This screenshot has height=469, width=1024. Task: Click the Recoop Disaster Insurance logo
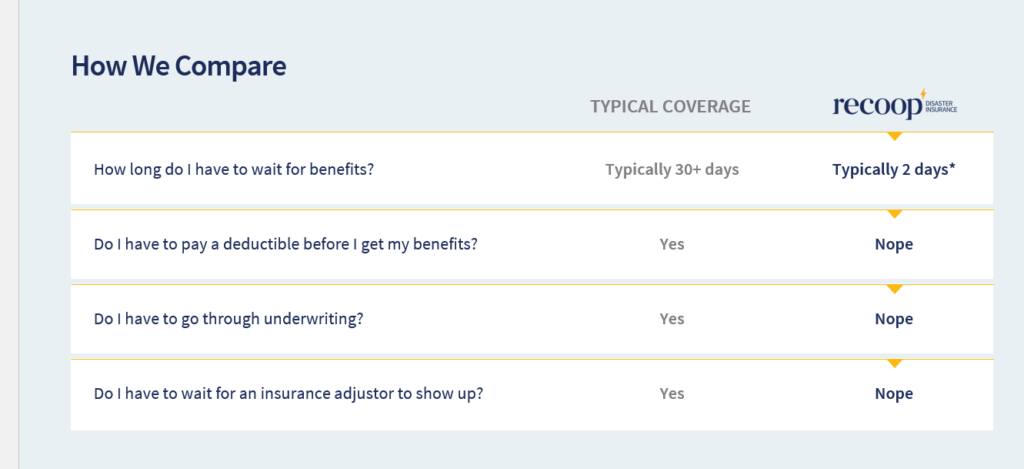[x=895, y=105]
